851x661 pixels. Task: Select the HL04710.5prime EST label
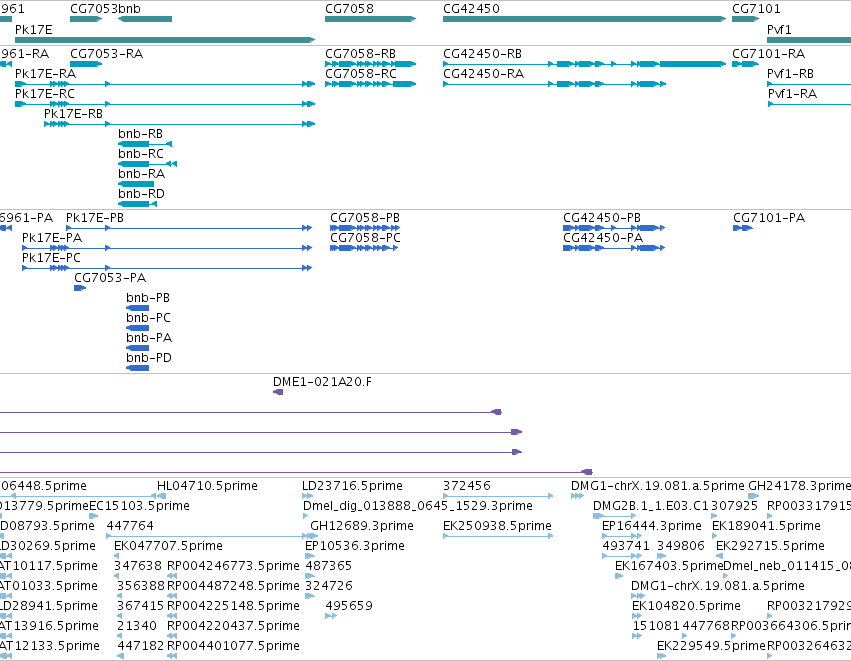(x=207, y=486)
